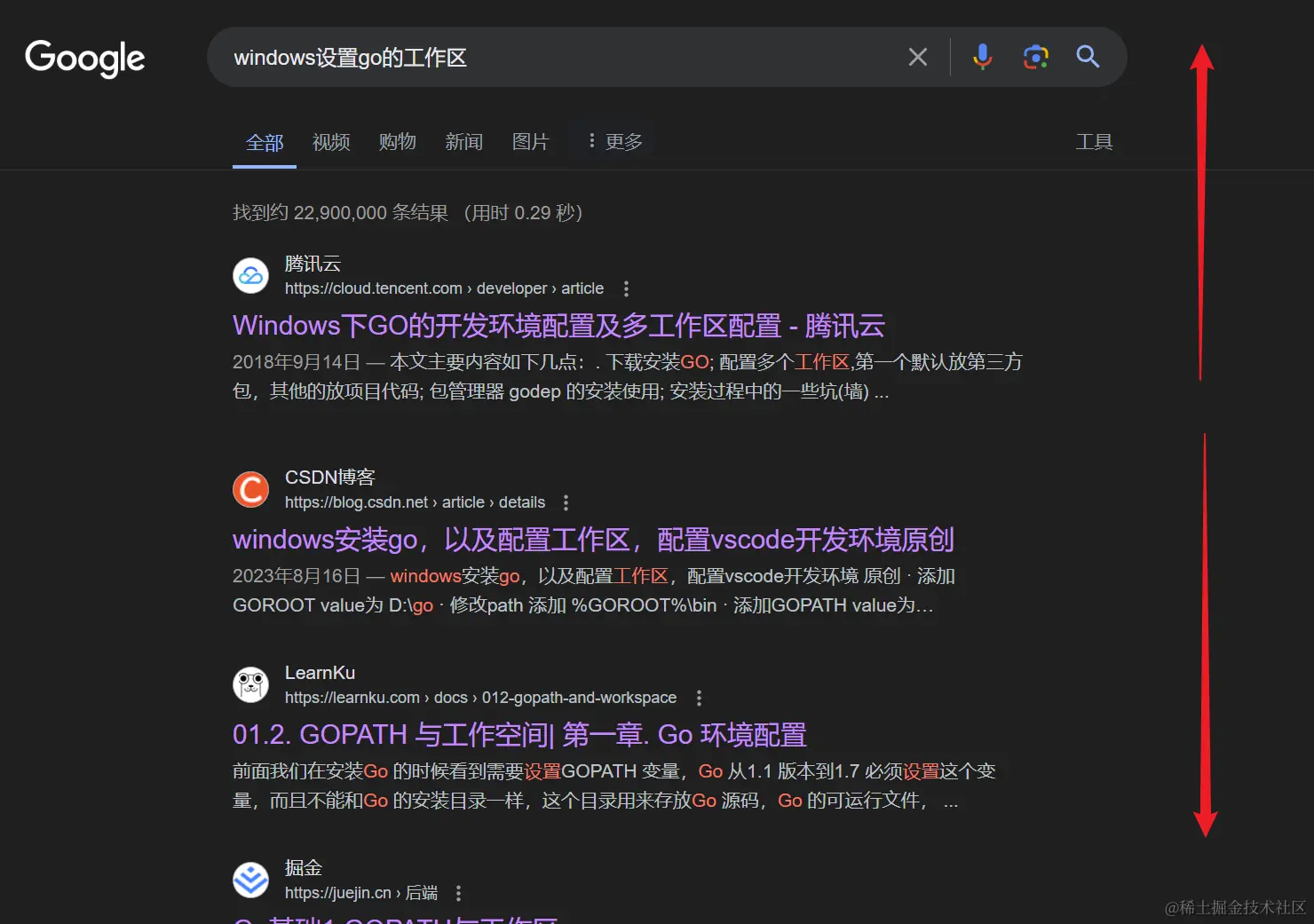Open the 工具 search tools option
The width and height of the screenshot is (1314, 924).
click(1095, 141)
